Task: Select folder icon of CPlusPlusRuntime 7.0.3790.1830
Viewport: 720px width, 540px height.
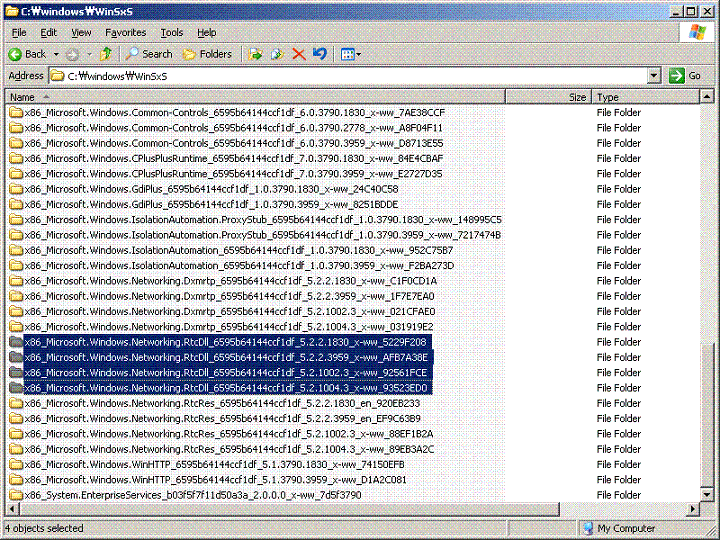Action: click(x=16, y=158)
